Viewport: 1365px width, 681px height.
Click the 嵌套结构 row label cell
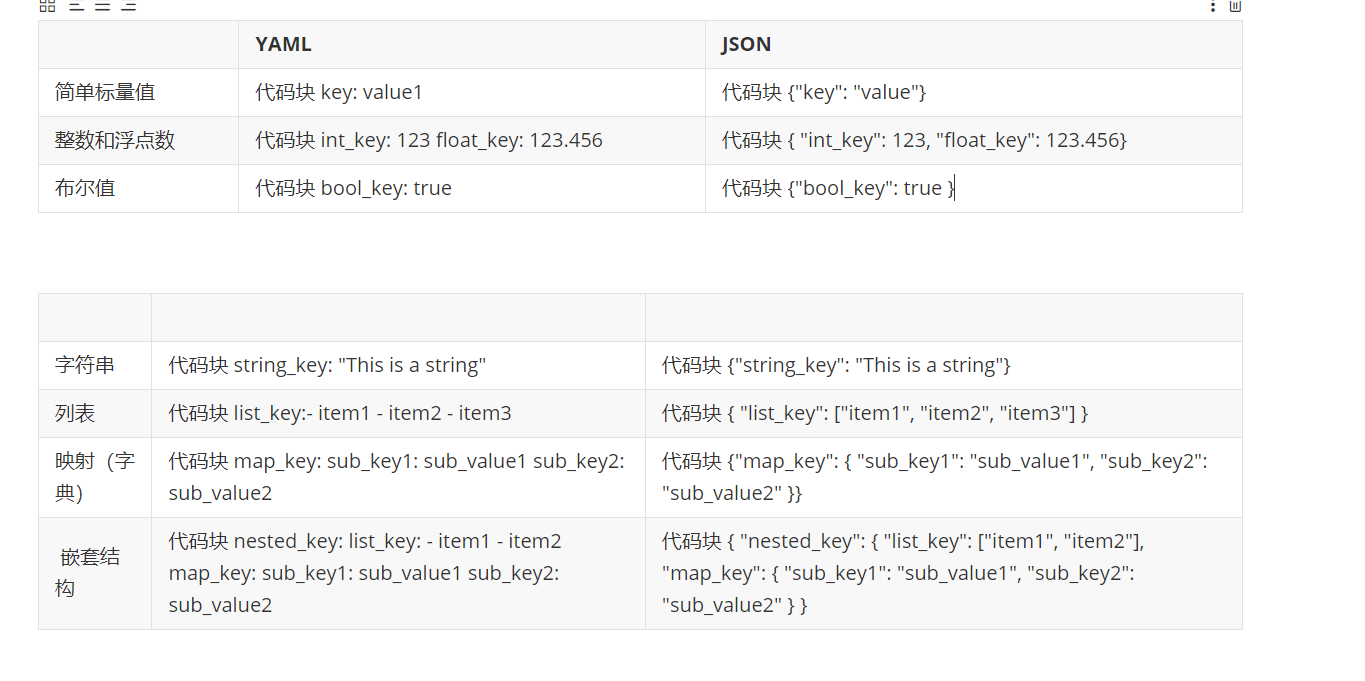click(x=95, y=573)
